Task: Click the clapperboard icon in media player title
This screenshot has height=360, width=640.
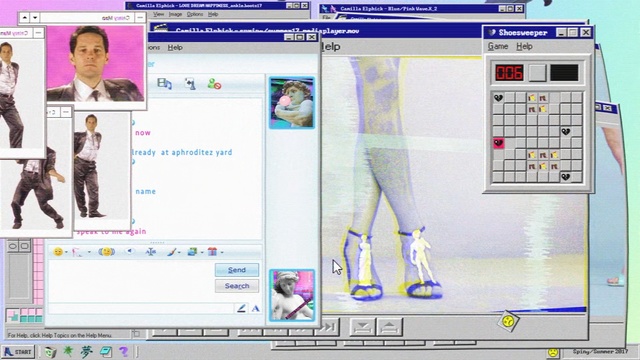Action: 160,28
